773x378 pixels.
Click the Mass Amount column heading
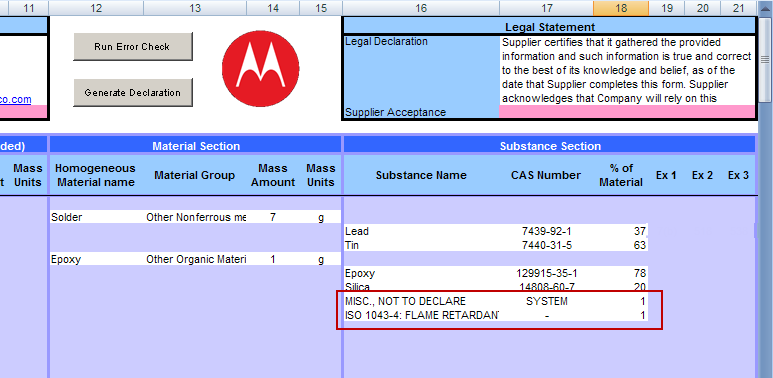(273, 175)
